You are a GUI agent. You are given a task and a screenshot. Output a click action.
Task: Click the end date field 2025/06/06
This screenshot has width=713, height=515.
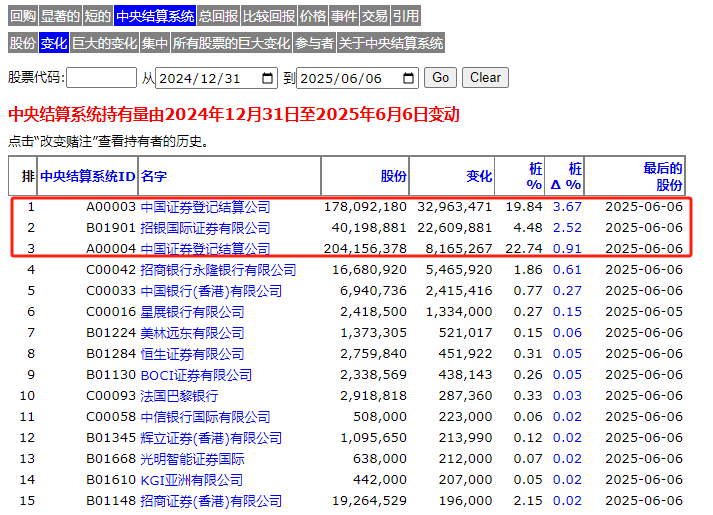click(x=357, y=78)
